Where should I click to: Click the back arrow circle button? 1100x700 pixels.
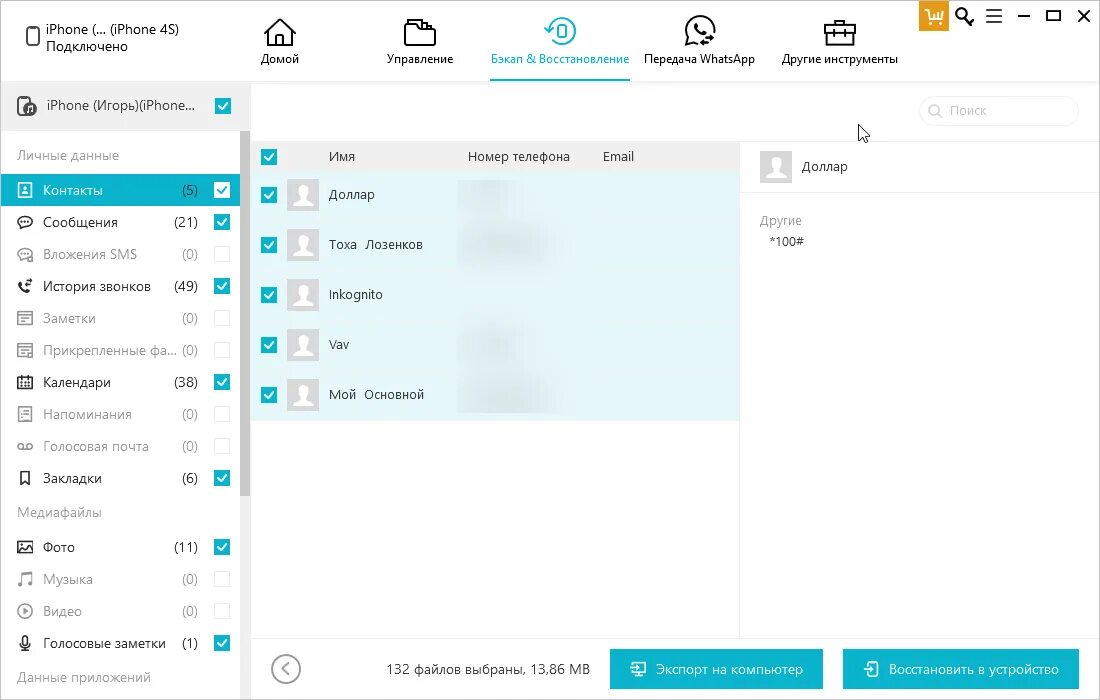point(286,669)
